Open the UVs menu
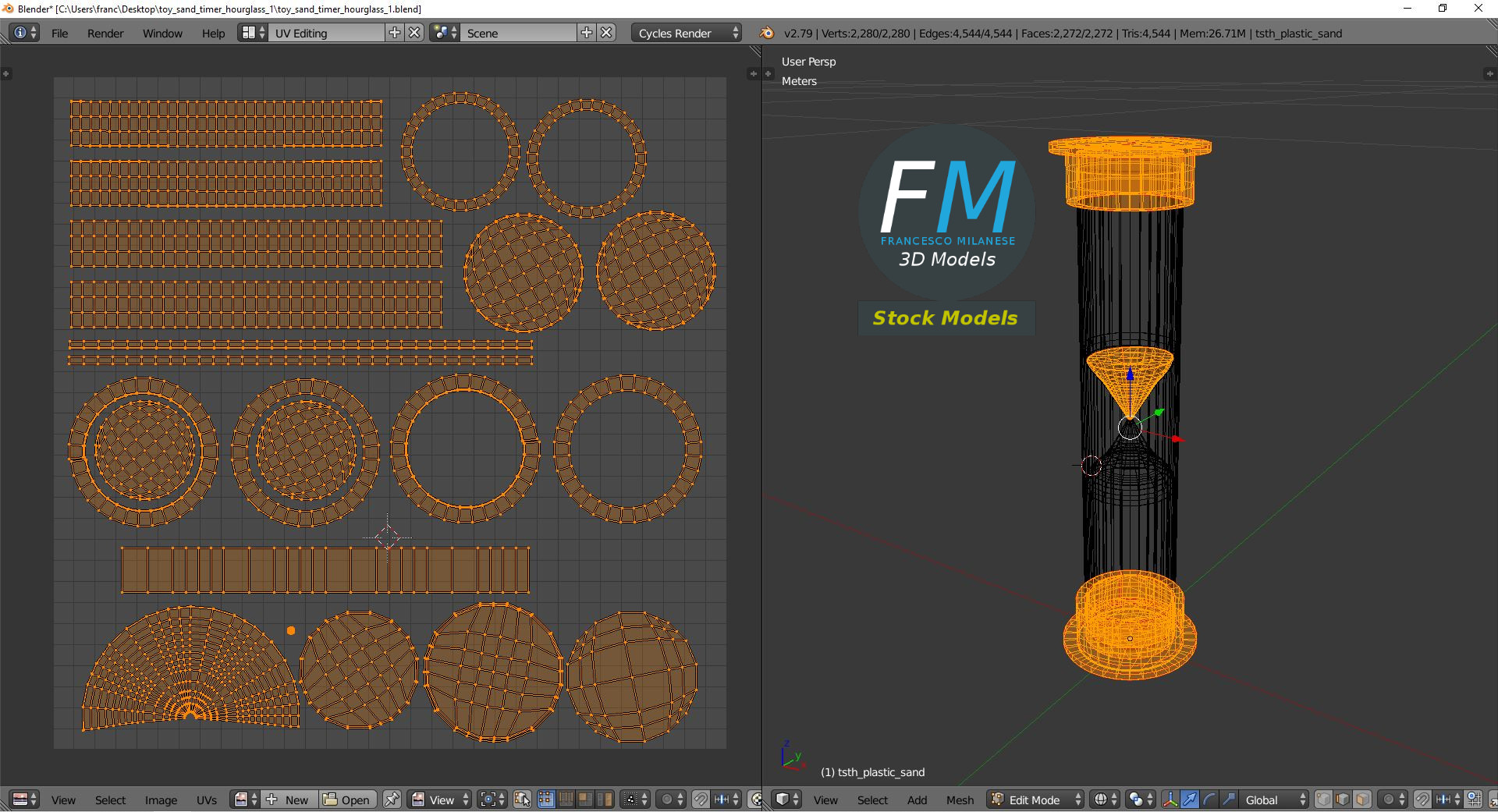This screenshot has width=1498, height=812. 207,800
